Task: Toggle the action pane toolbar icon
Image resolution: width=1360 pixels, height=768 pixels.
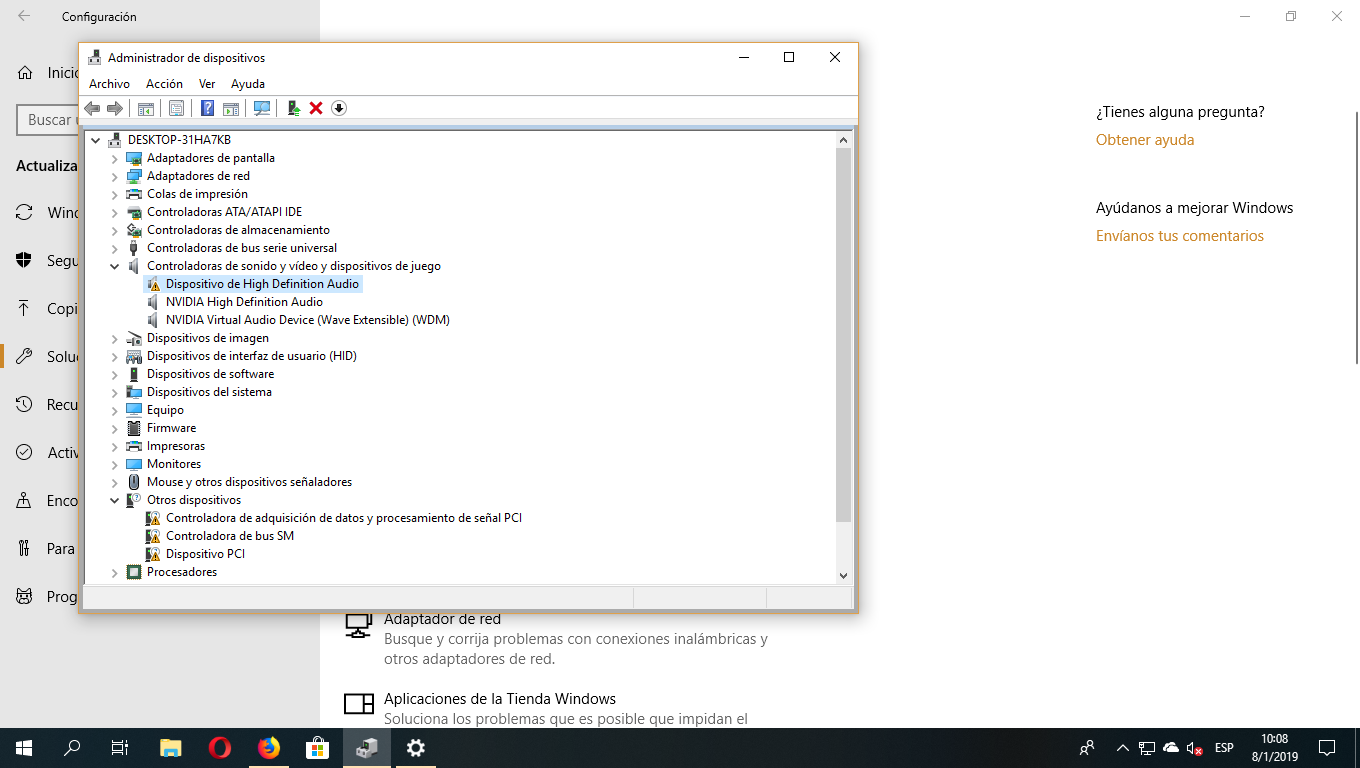Action: (231, 108)
